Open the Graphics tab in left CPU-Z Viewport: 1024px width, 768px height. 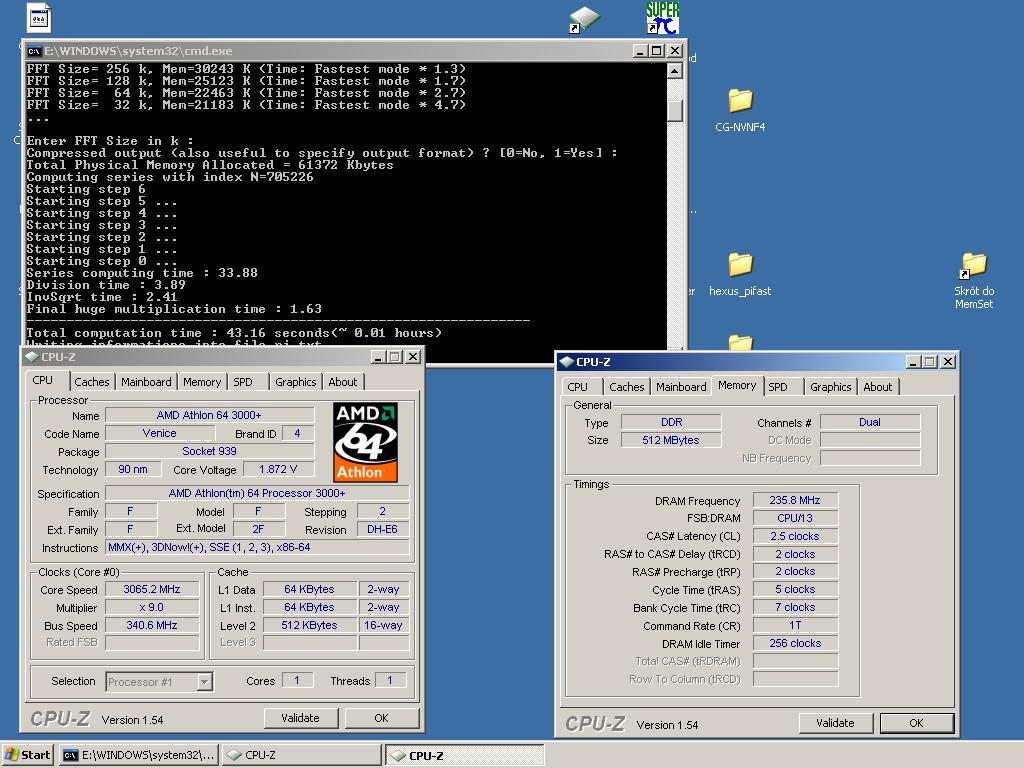[295, 382]
